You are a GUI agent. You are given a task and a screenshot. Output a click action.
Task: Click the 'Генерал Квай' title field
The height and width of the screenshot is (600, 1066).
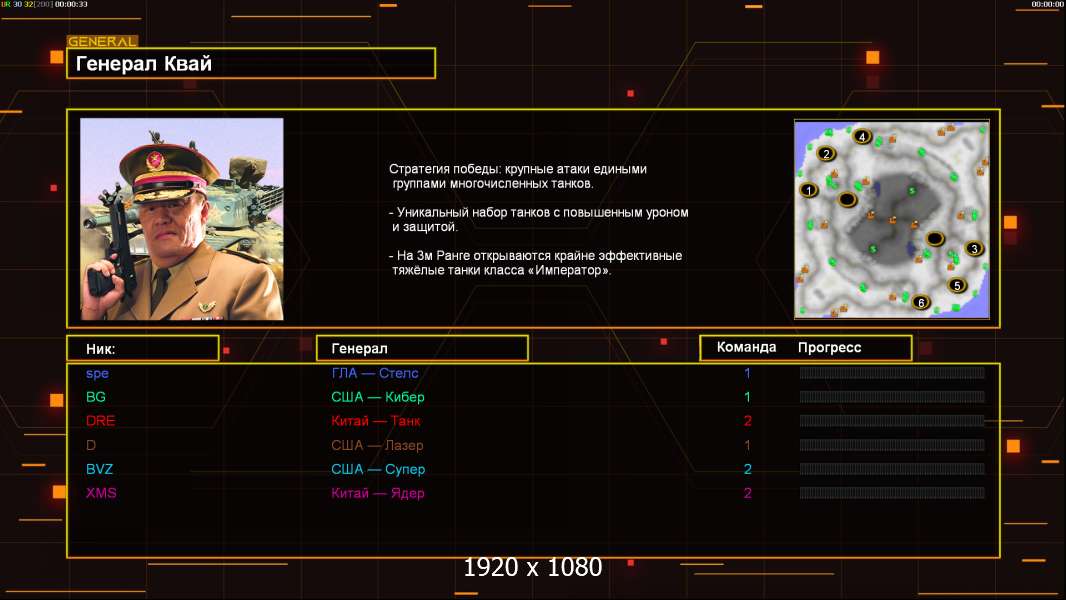point(251,64)
